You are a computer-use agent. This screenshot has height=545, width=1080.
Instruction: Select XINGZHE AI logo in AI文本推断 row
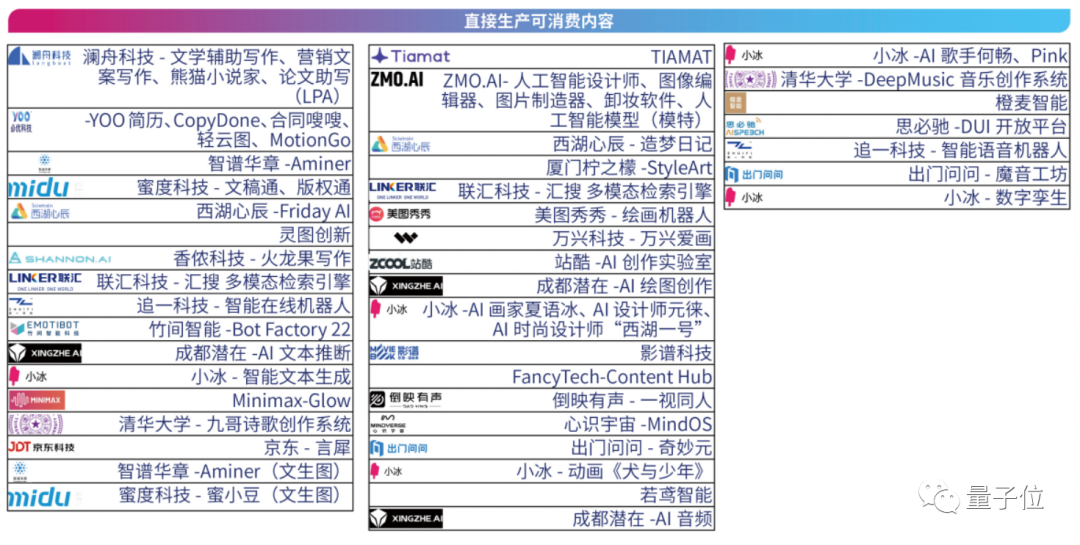coord(45,353)
